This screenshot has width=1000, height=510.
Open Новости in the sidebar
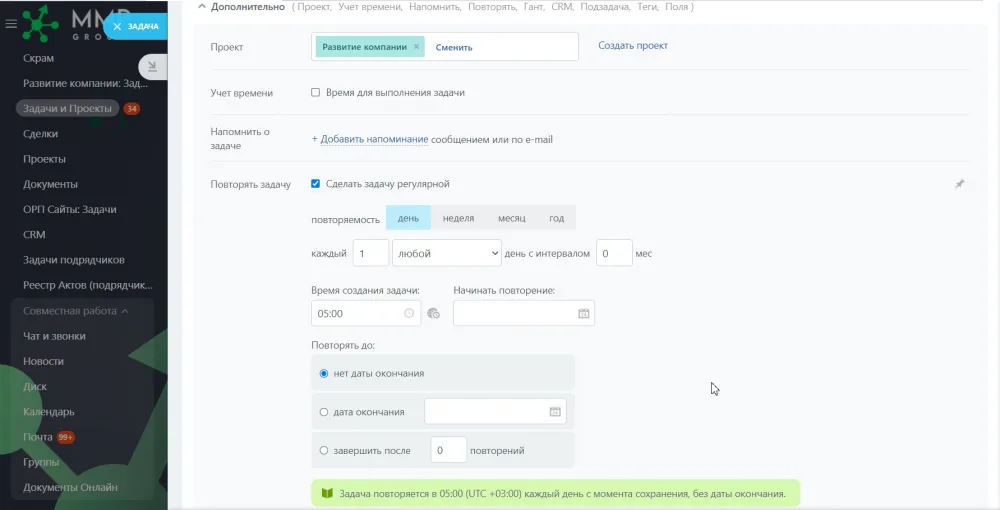(x=43, y=361)
